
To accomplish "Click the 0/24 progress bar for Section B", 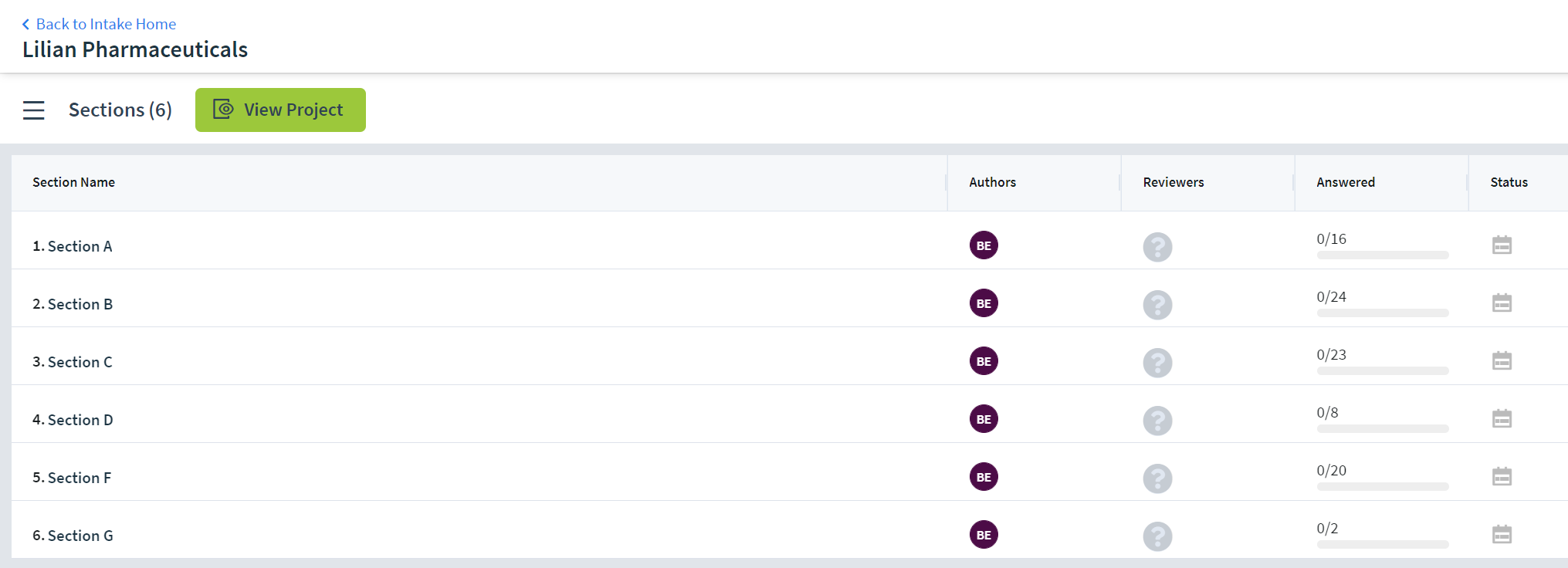I will [1383, 313].
